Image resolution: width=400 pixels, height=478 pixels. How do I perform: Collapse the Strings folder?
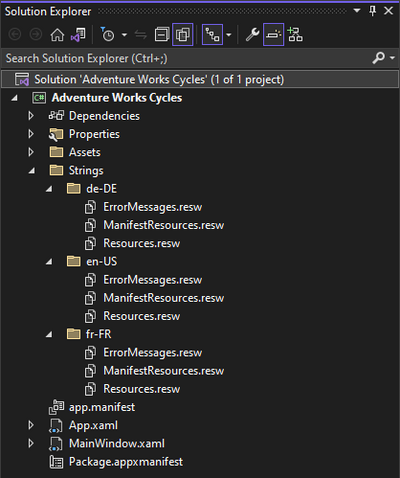pos(32,171)
